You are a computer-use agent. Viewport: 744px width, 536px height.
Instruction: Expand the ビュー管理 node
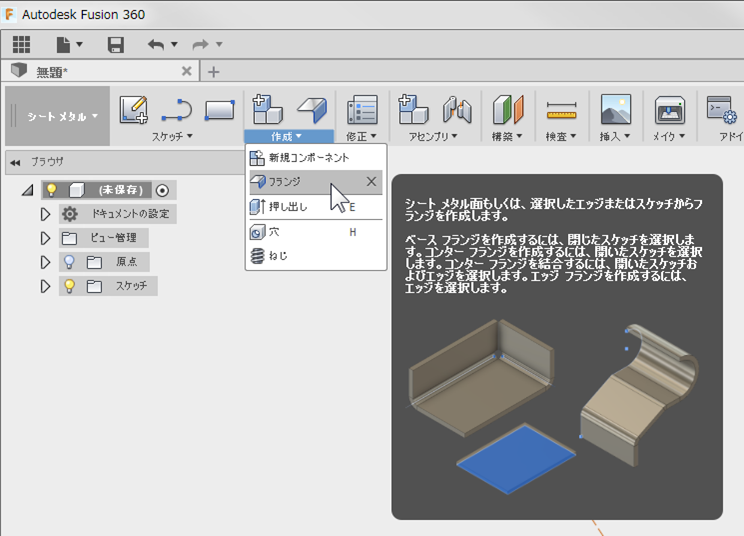click(x=45, y=238)
